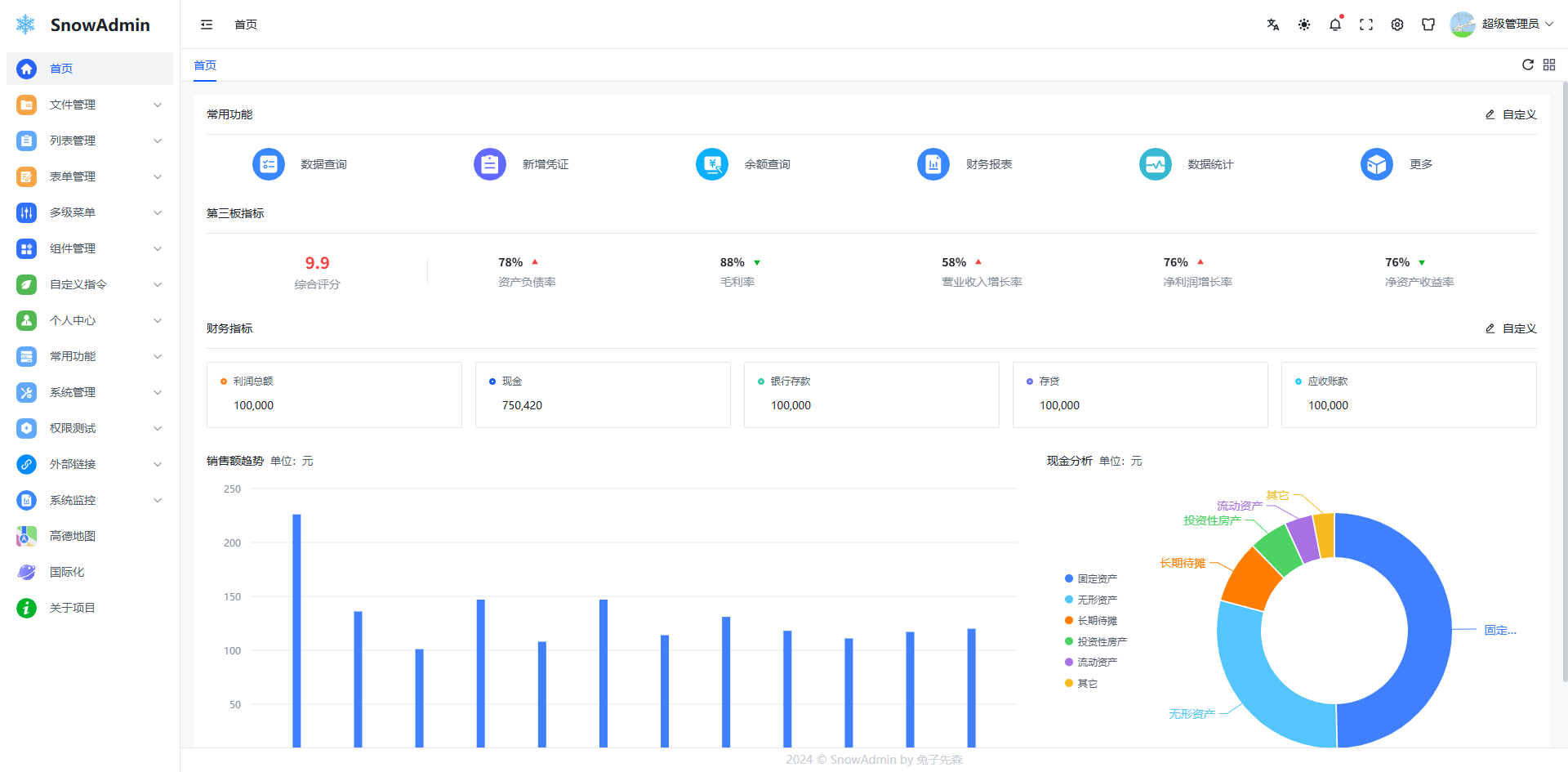Open 余额查询 shortcut icon
The width and height of the screenshot is (1568, 772).
712,164
